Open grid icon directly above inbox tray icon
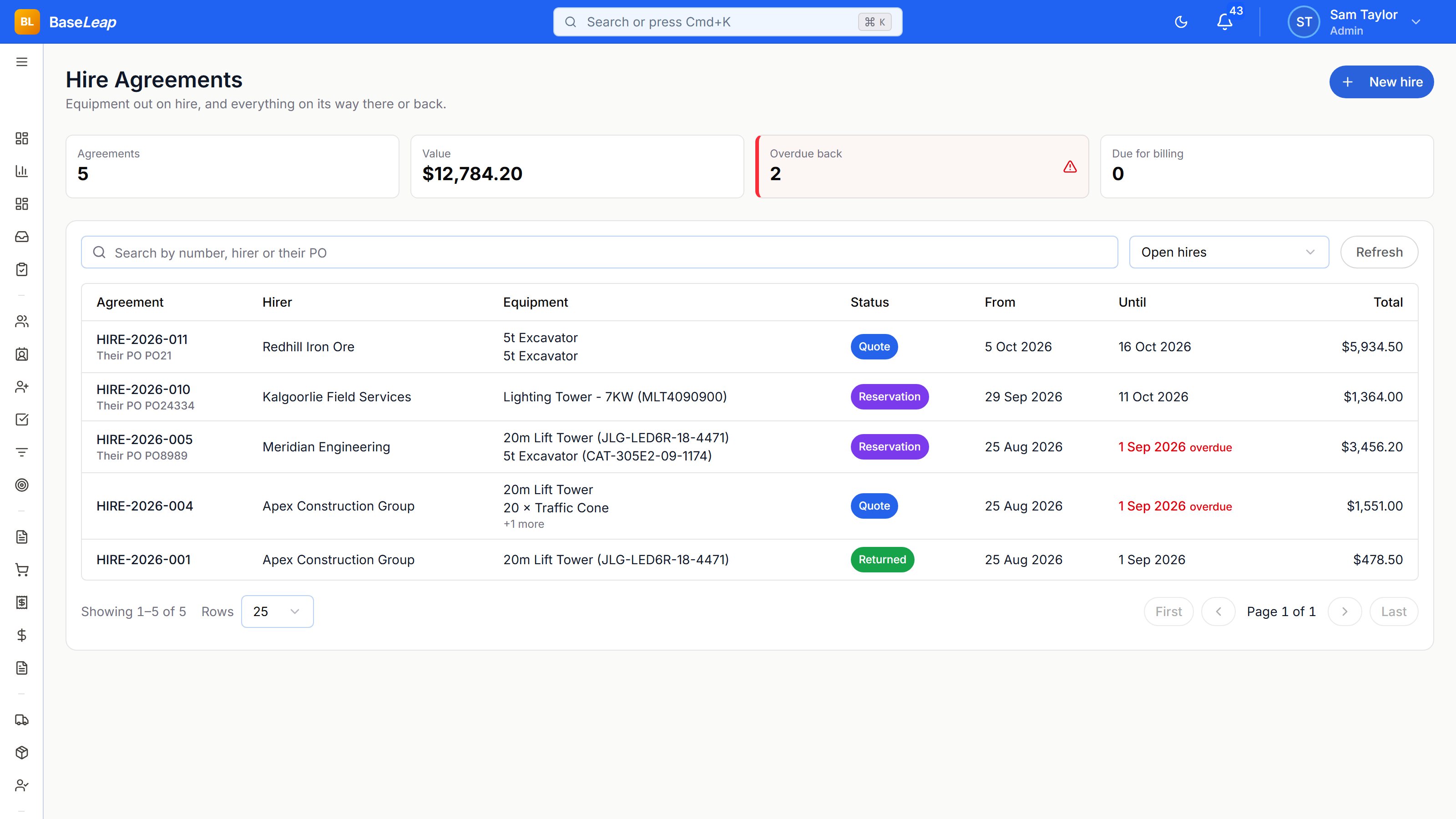This screenshot has height=819, width=1456. pos(21,204)
